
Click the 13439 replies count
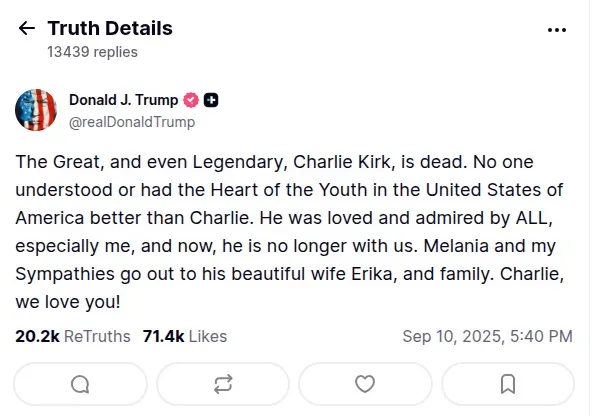93,51
